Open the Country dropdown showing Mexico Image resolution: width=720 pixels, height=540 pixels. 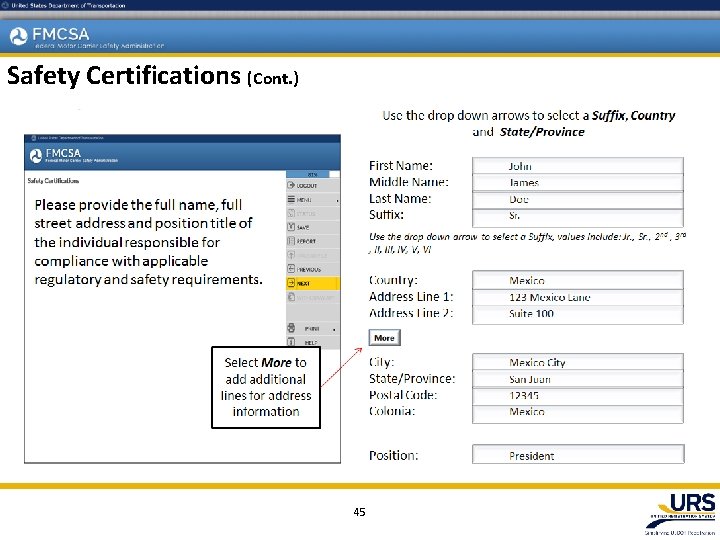578,281
